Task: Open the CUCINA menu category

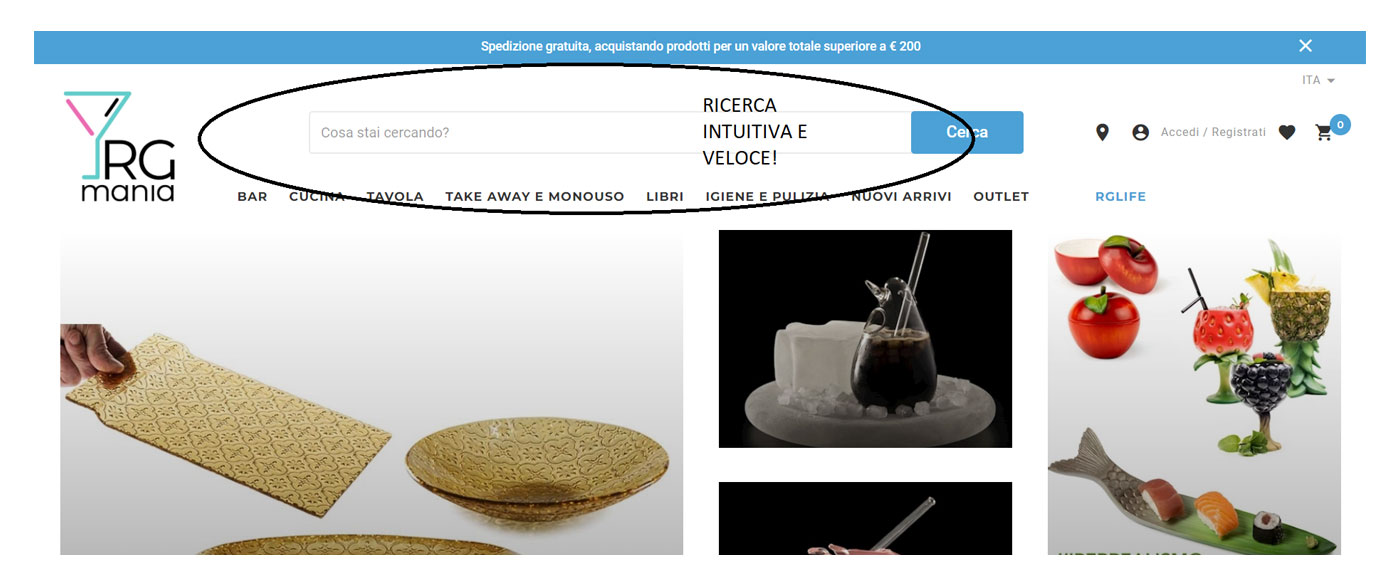Action: pyautogui.click(x=317, y=197)
